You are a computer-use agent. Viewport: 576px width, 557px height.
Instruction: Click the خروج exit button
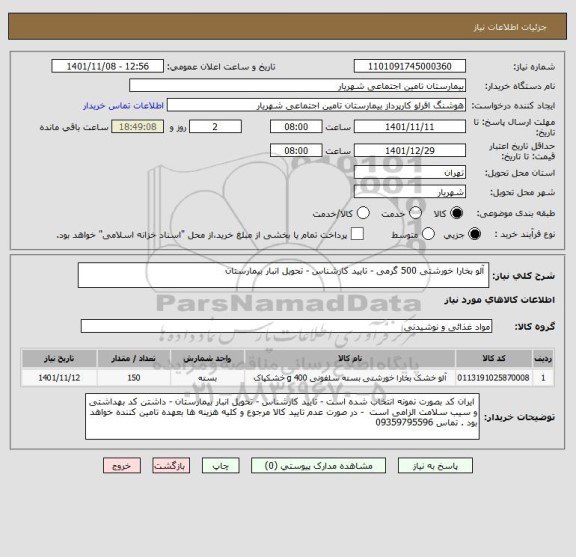[122, 466]
